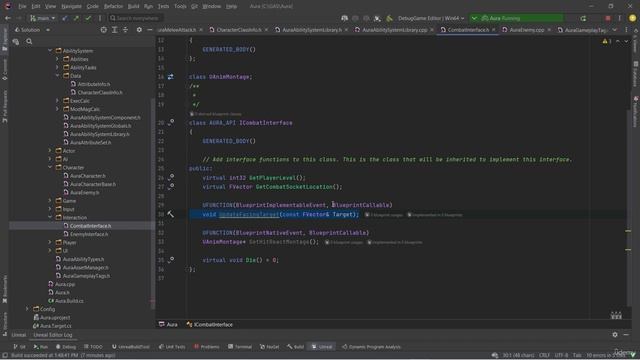Click the expand all icon in Solution panel
The height and width of the screenshot is (360, 640).
click(115, 30)
